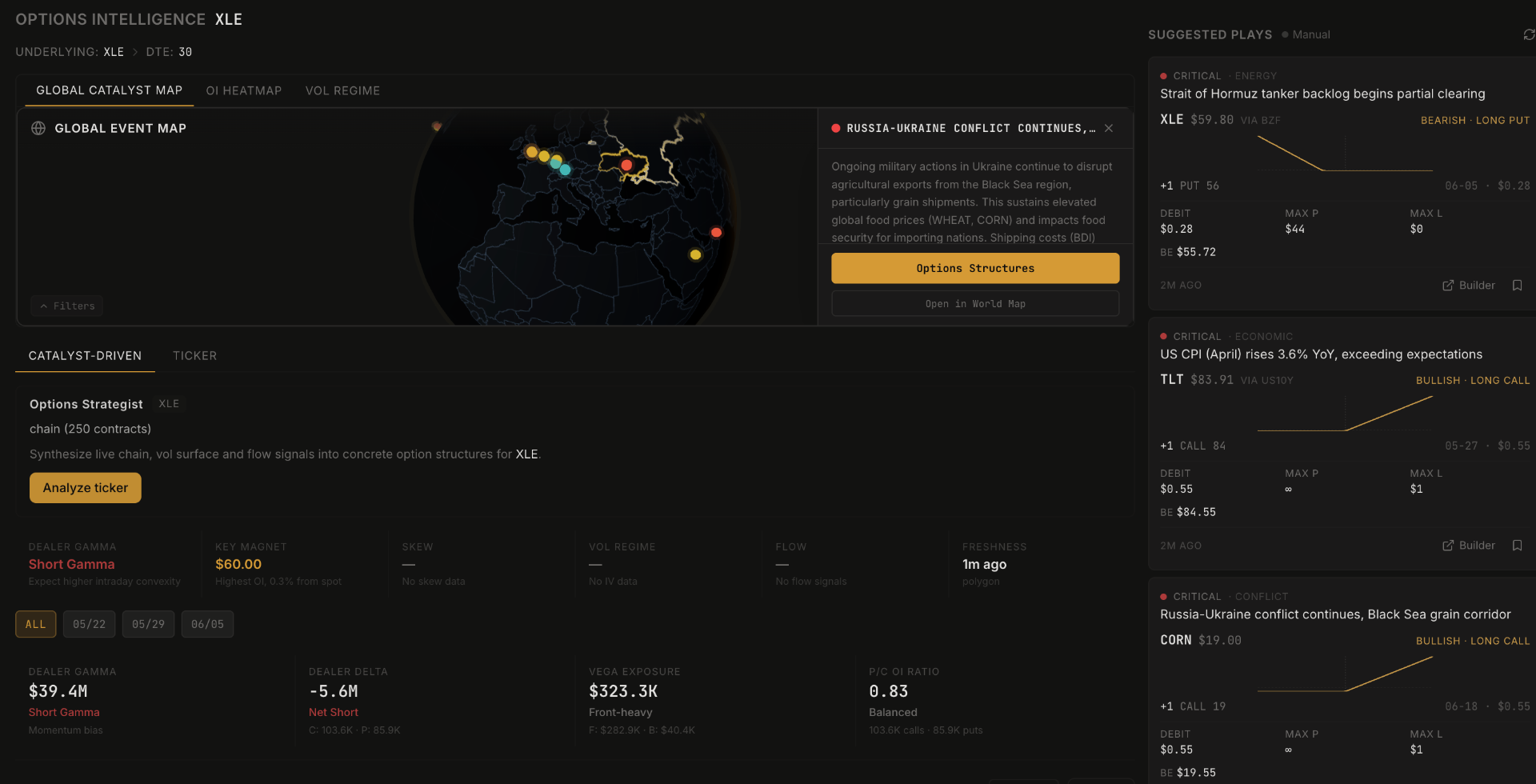
Task: Select the red Middle East event marker
Action: (x=716, y=232)
